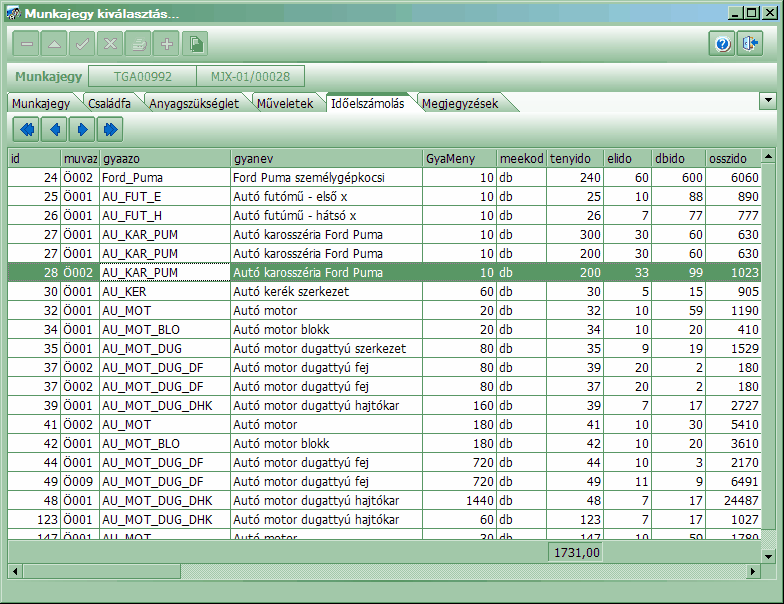
Task: Click the gyaazo column header
Action: 165,158
